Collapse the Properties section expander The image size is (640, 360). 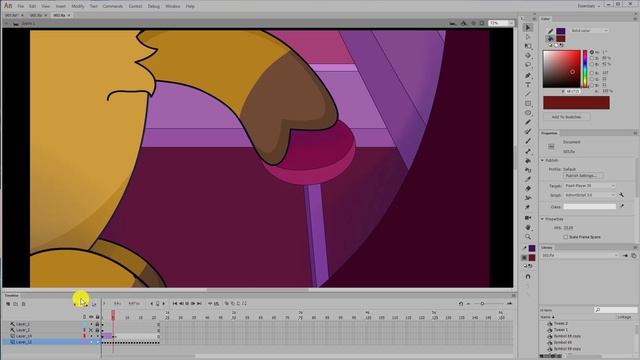[x=542, y=219]
